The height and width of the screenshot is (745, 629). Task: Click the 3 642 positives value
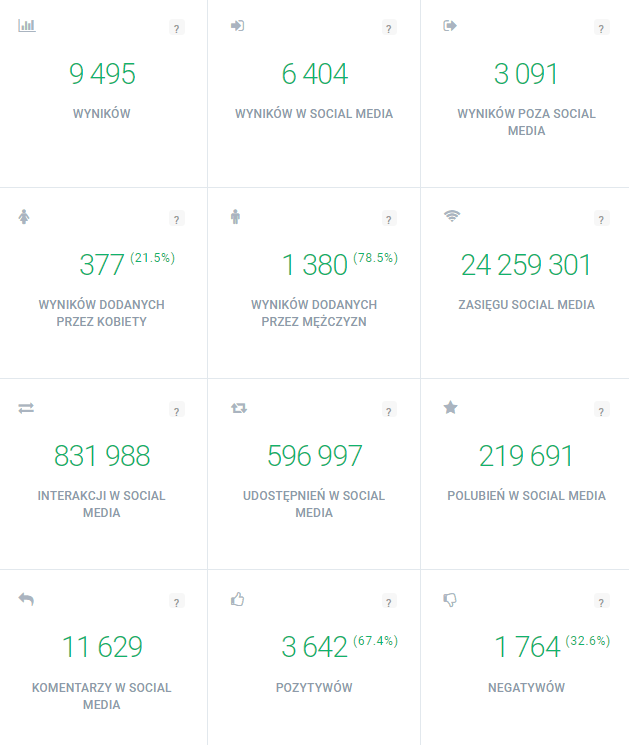[314, 647]
